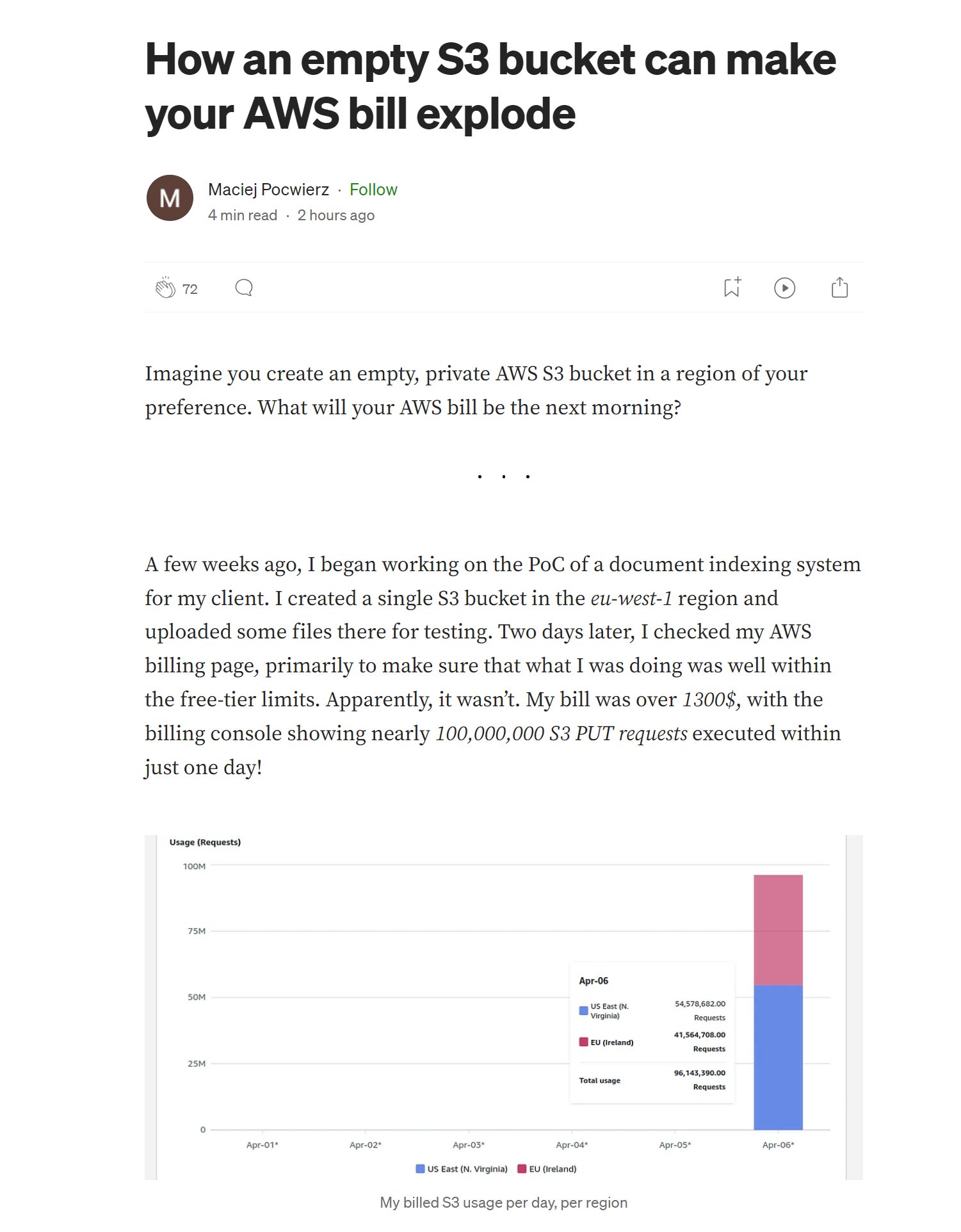Open the share icon menu
The width and height of the screenshot is (961, 1232).
point(839,288)
